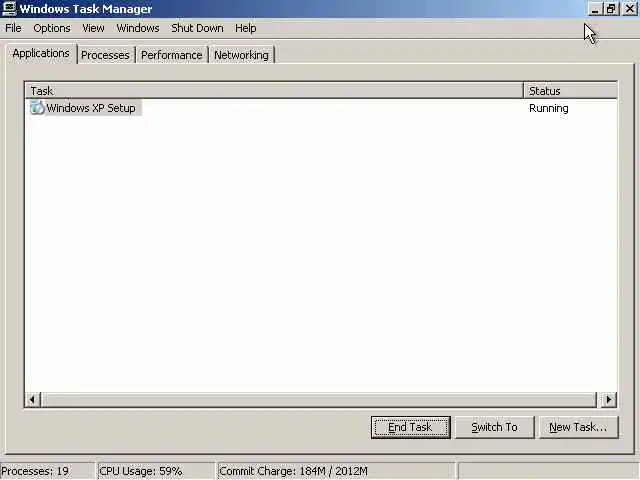Open the Help menu
The width and height of the screenshot is (640, 480).
coord(246,28)
